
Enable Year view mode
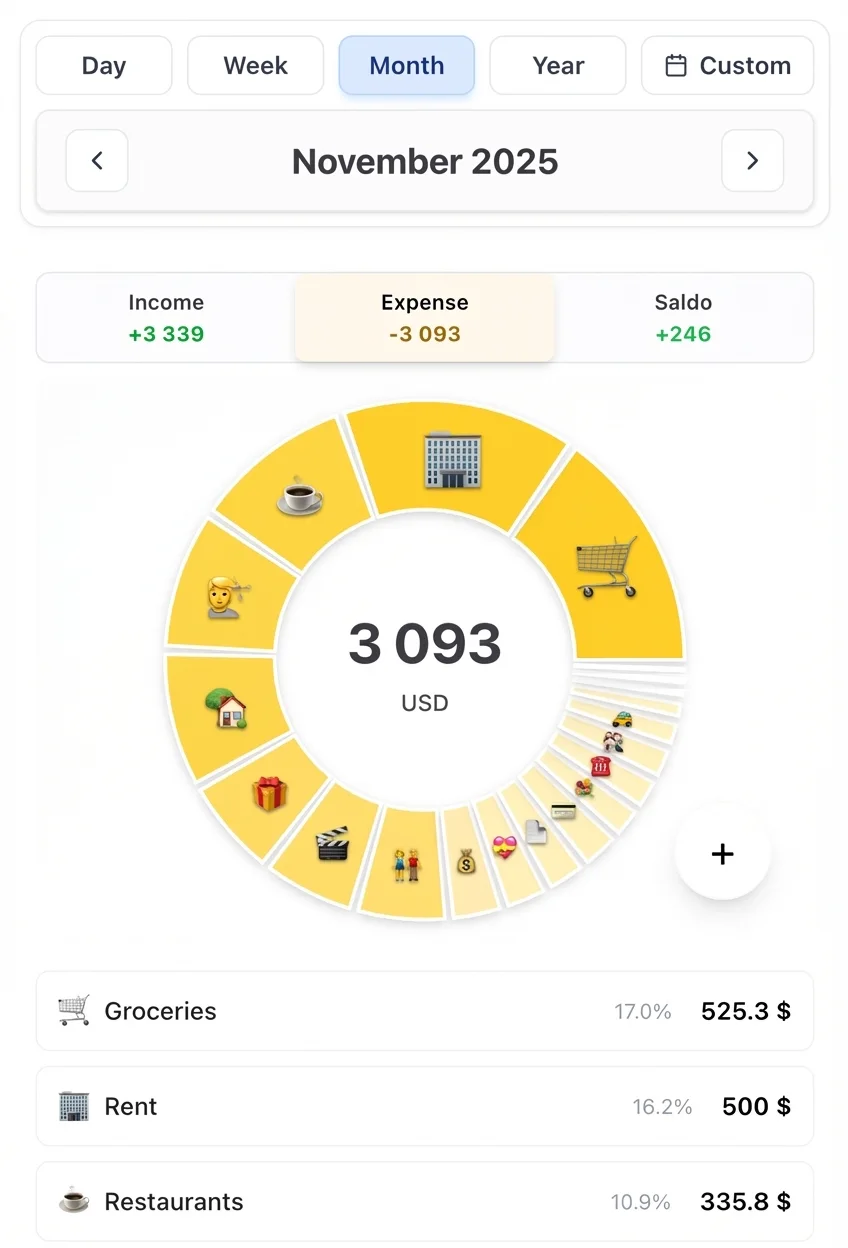557,65
